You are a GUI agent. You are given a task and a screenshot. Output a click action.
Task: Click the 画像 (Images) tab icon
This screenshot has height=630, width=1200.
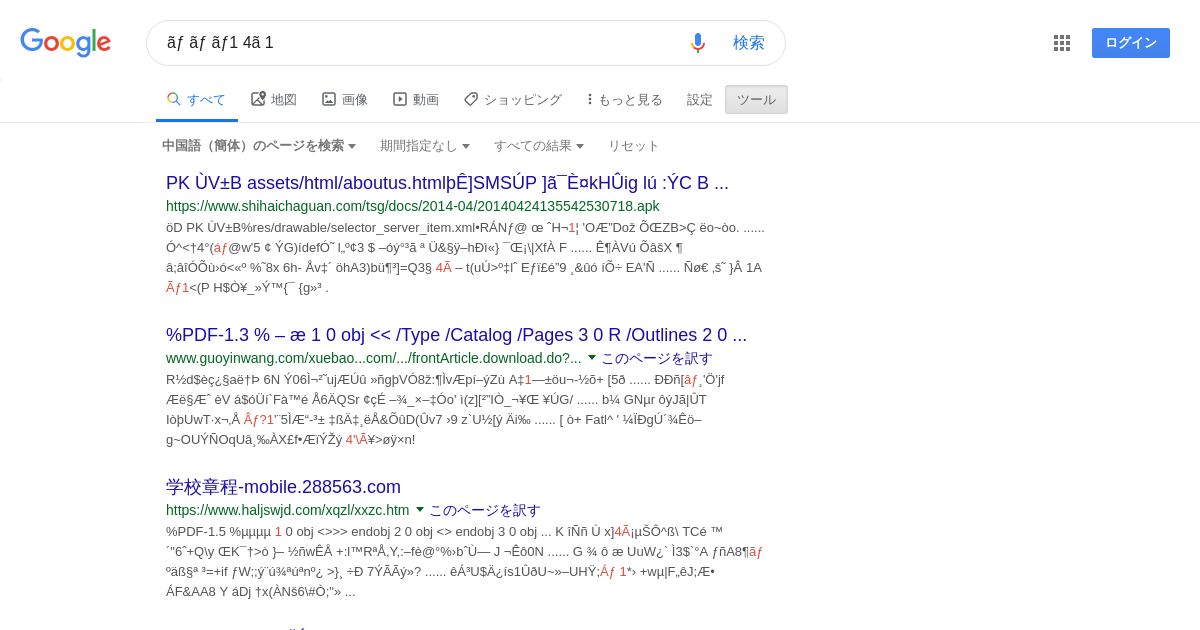coord(329,99)
